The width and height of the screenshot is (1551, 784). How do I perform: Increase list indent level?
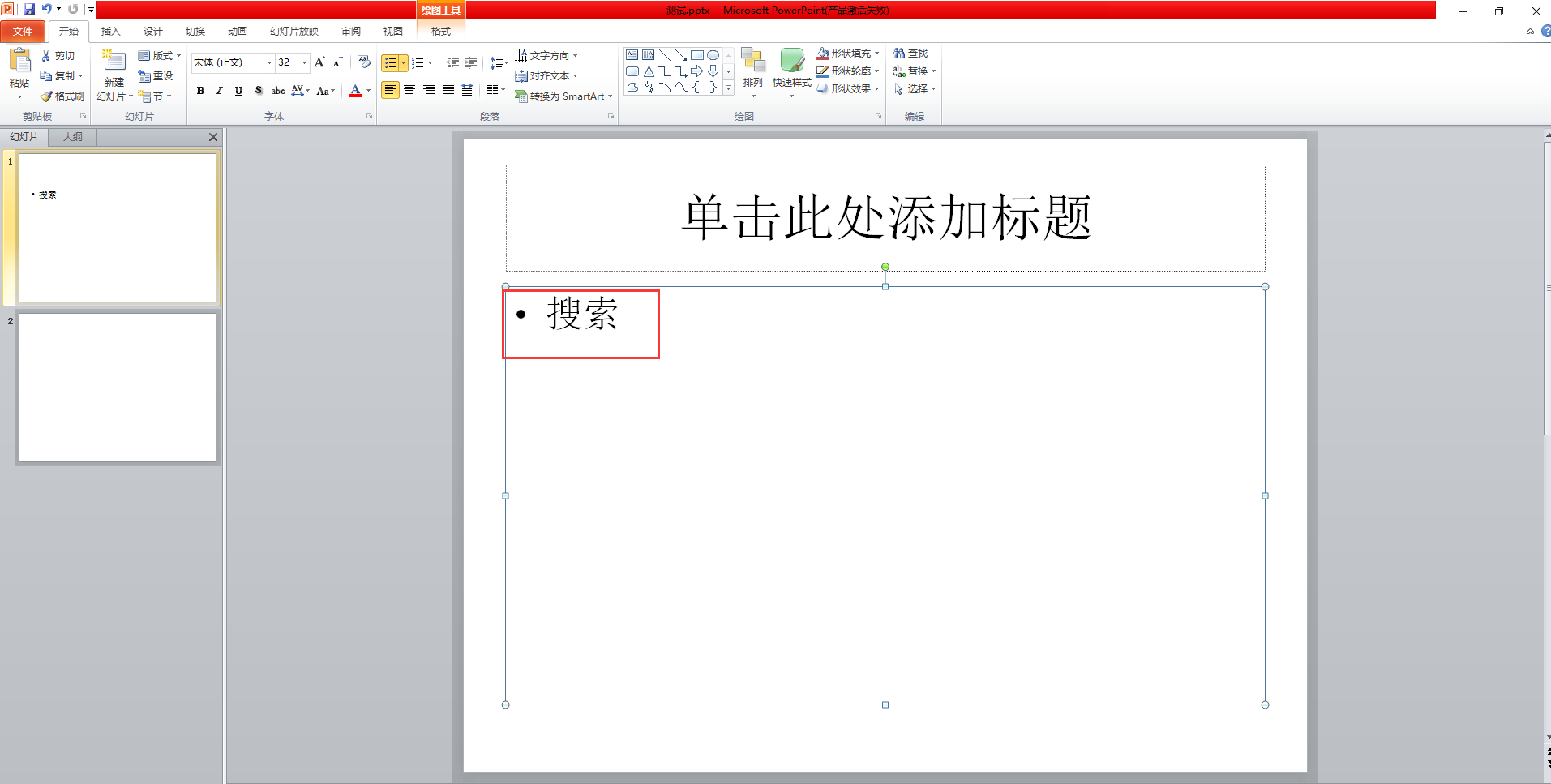[471, 62]
